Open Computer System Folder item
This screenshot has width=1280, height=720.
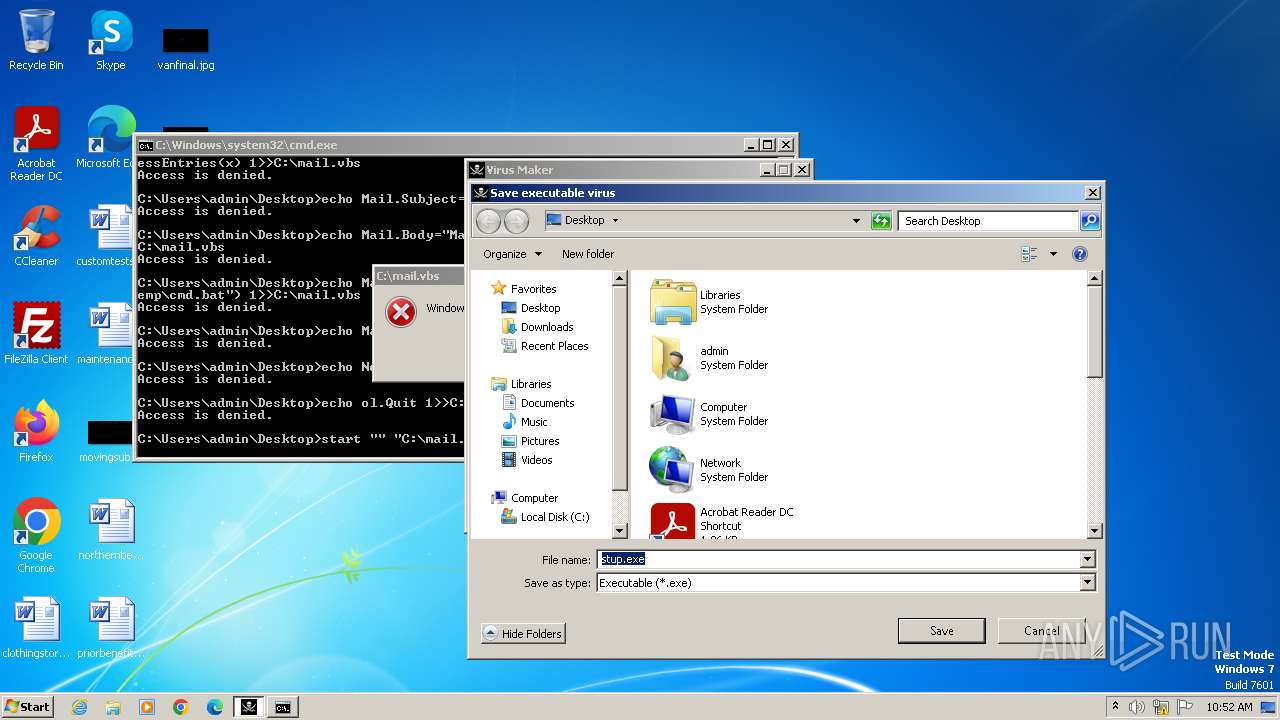pos(709,414)
